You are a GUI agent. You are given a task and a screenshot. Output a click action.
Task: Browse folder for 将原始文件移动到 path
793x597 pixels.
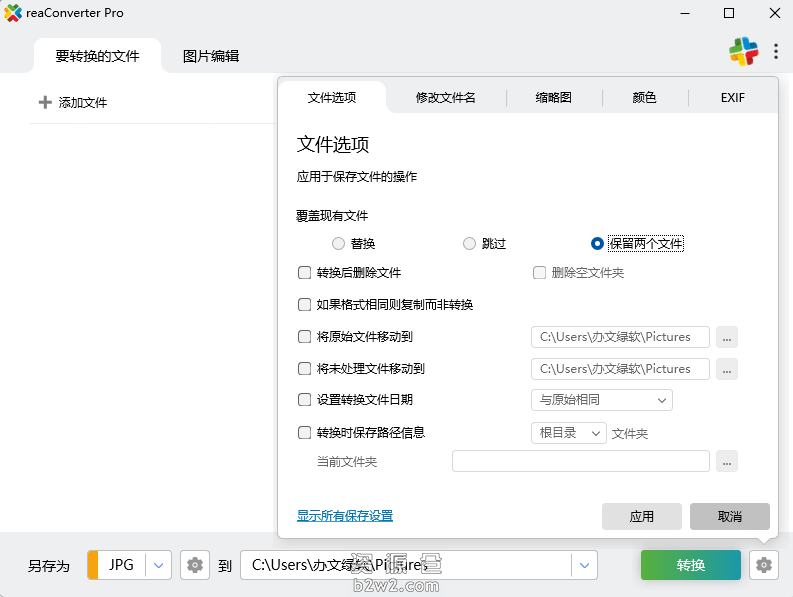(727, 337)
